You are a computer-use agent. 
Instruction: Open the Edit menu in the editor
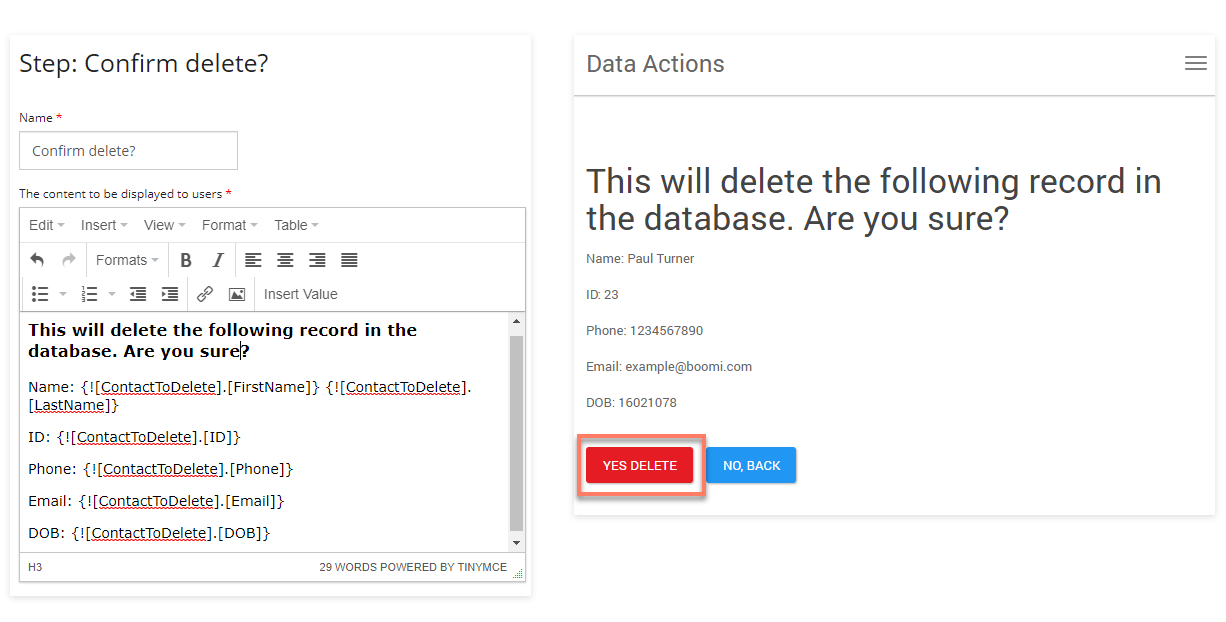[x=46, y=225]
